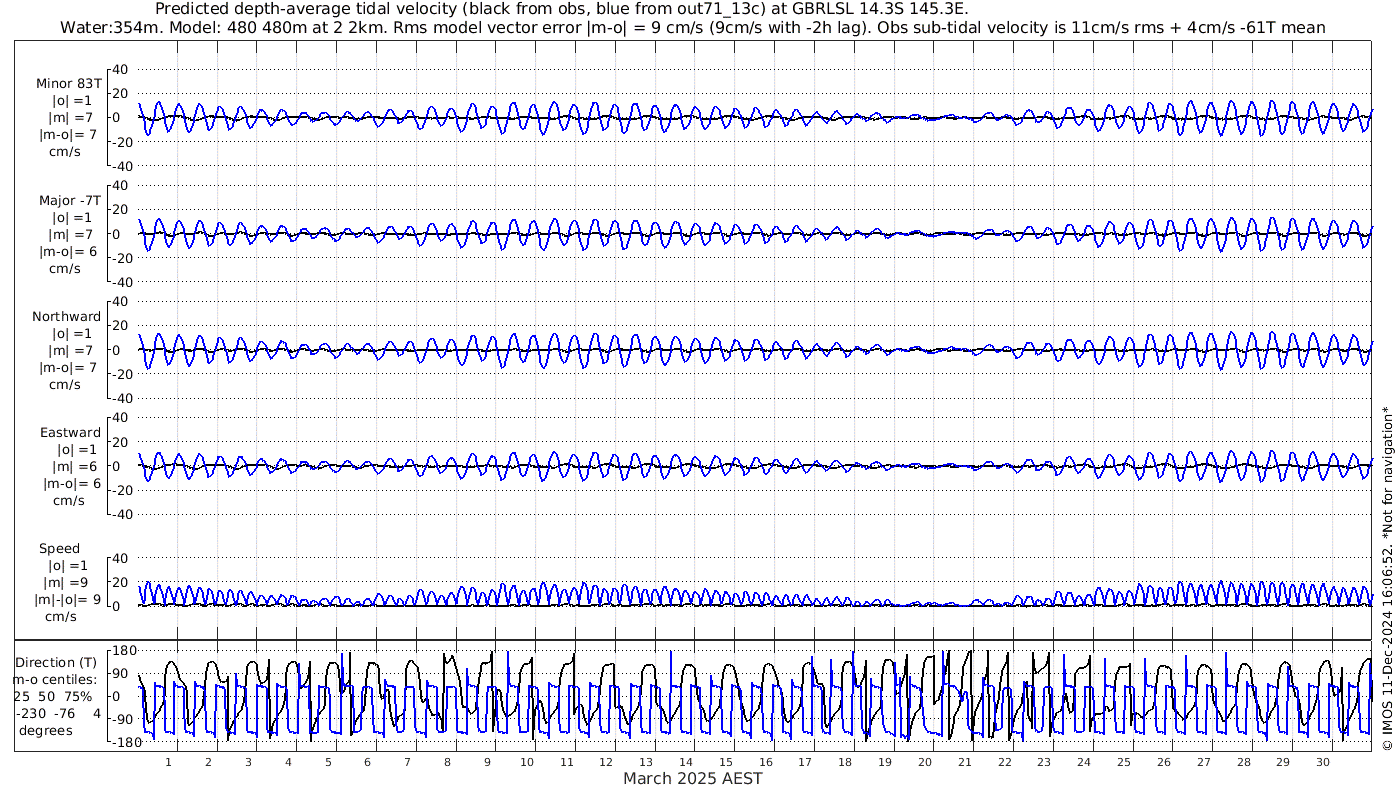Click the x-axis day label '7'
Image resolution: width=1400 pixels, height=800 pixels.
click(x=407, y=762)
